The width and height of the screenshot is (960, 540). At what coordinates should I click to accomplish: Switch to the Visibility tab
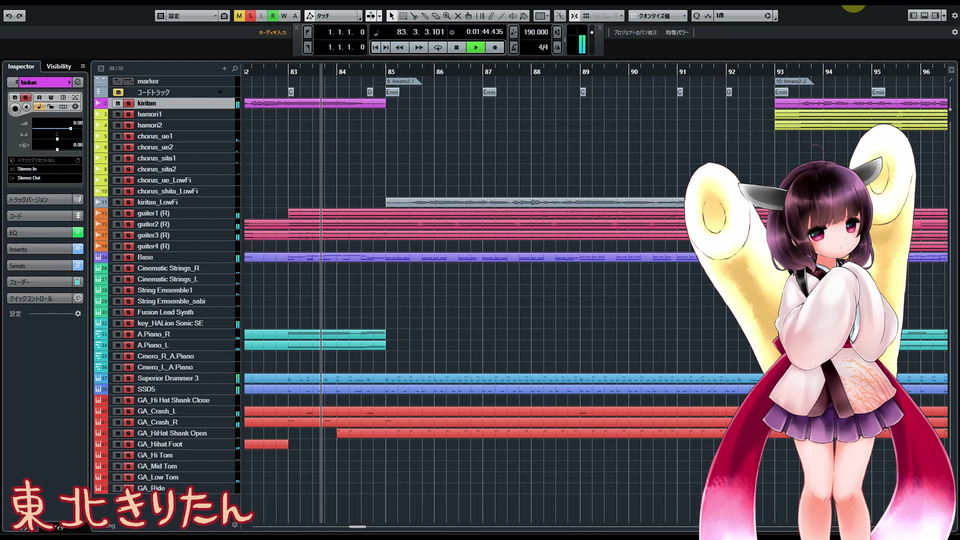pyautogui.click(x=59, y=66)
